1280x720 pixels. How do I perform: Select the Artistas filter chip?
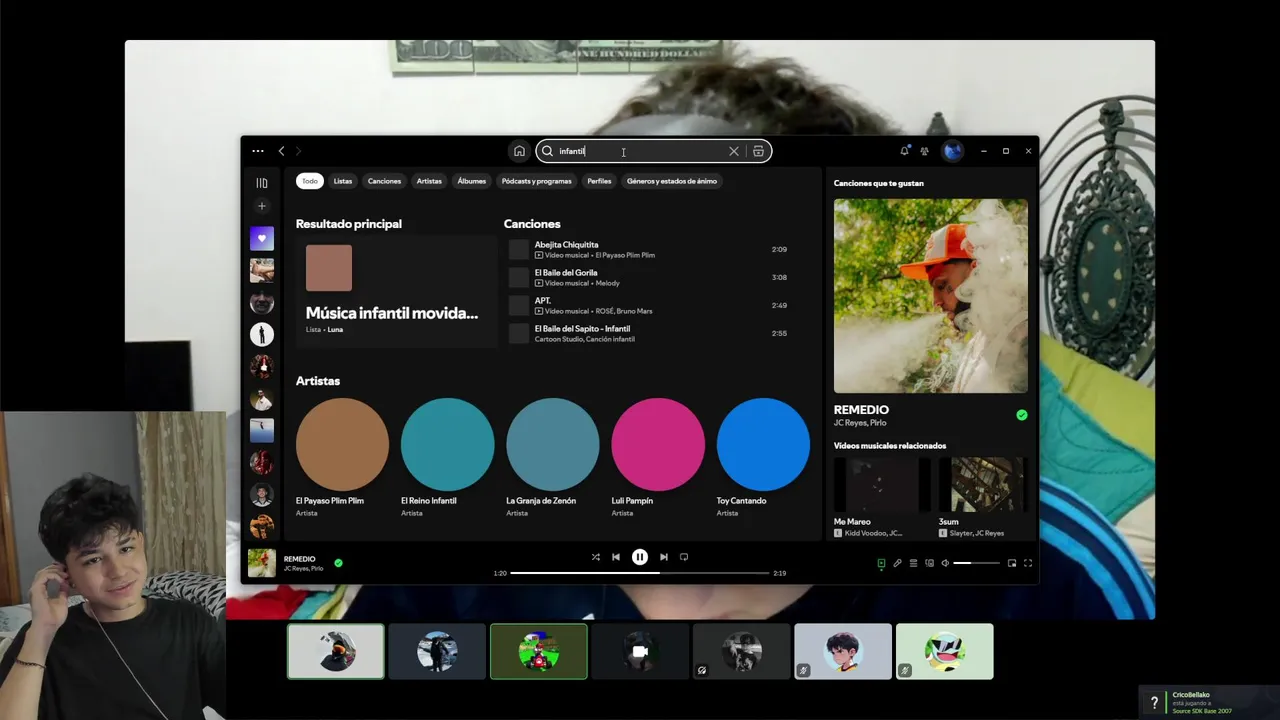pyautogui.click(x=429, y=181)
